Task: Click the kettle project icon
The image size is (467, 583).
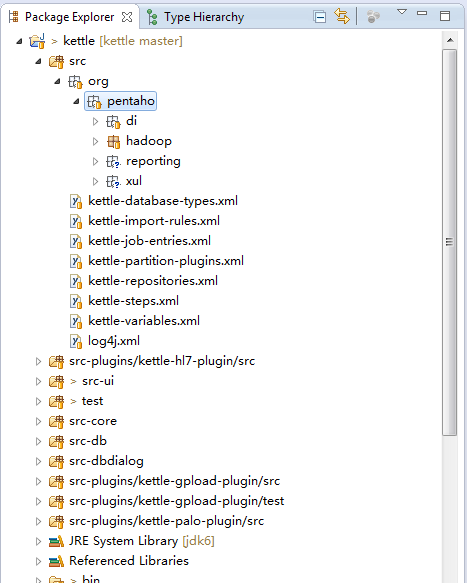Action: pos(37,41)
